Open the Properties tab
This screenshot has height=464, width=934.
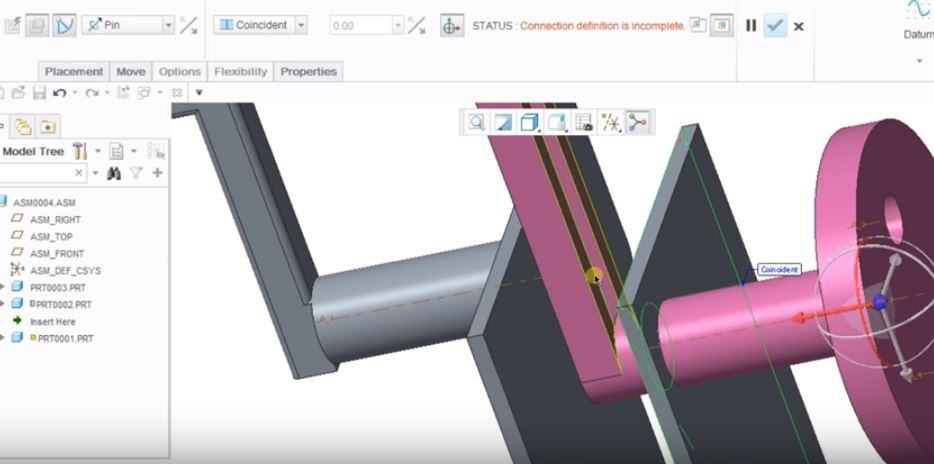pos(309,71)
